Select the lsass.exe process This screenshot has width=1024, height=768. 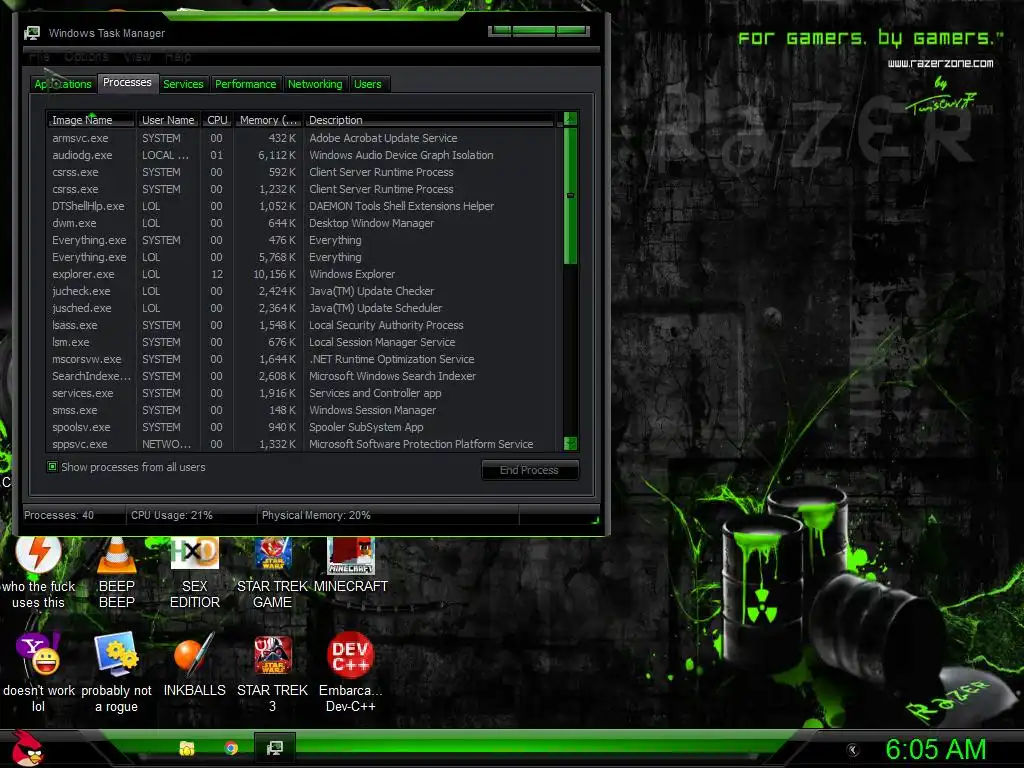(302, 325)
